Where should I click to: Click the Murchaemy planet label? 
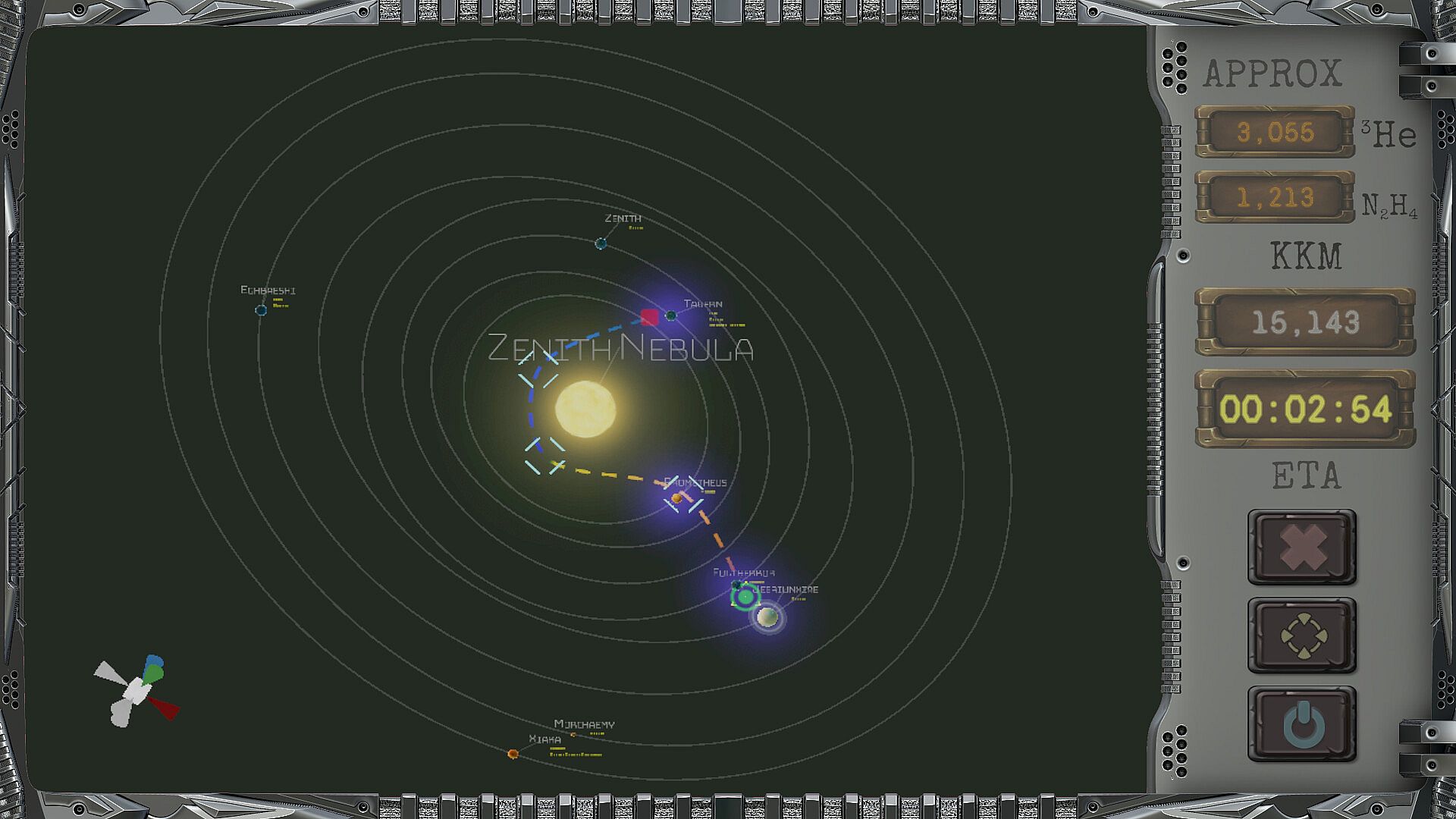tap(584, 724)
